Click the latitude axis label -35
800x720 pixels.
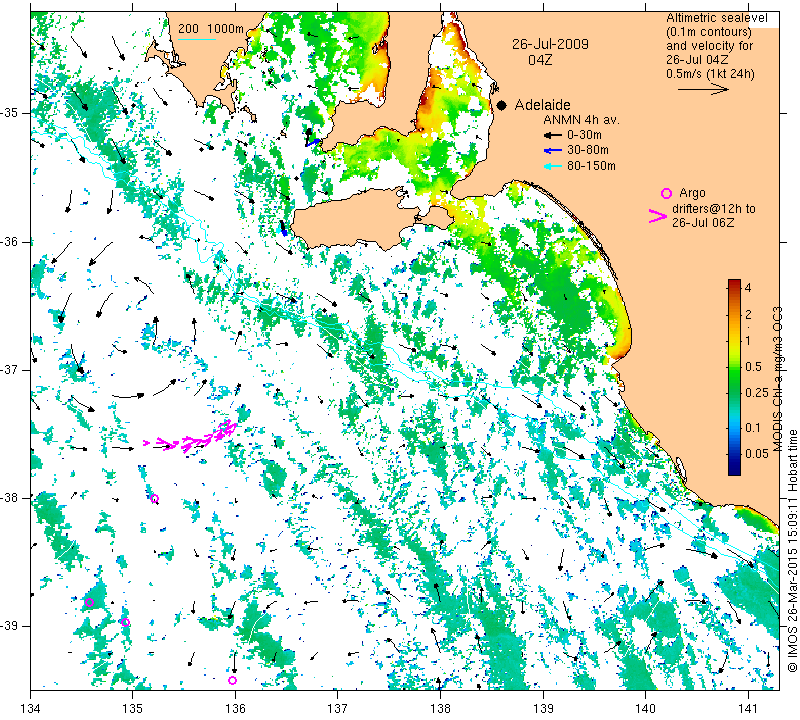pos(9,113)
